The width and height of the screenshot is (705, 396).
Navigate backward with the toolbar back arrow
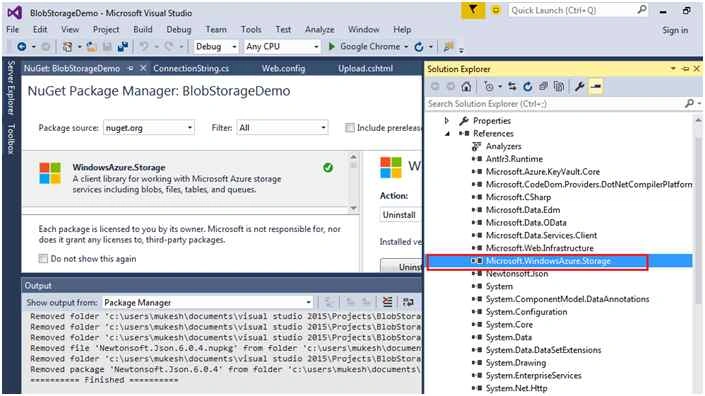pos(21,46)
